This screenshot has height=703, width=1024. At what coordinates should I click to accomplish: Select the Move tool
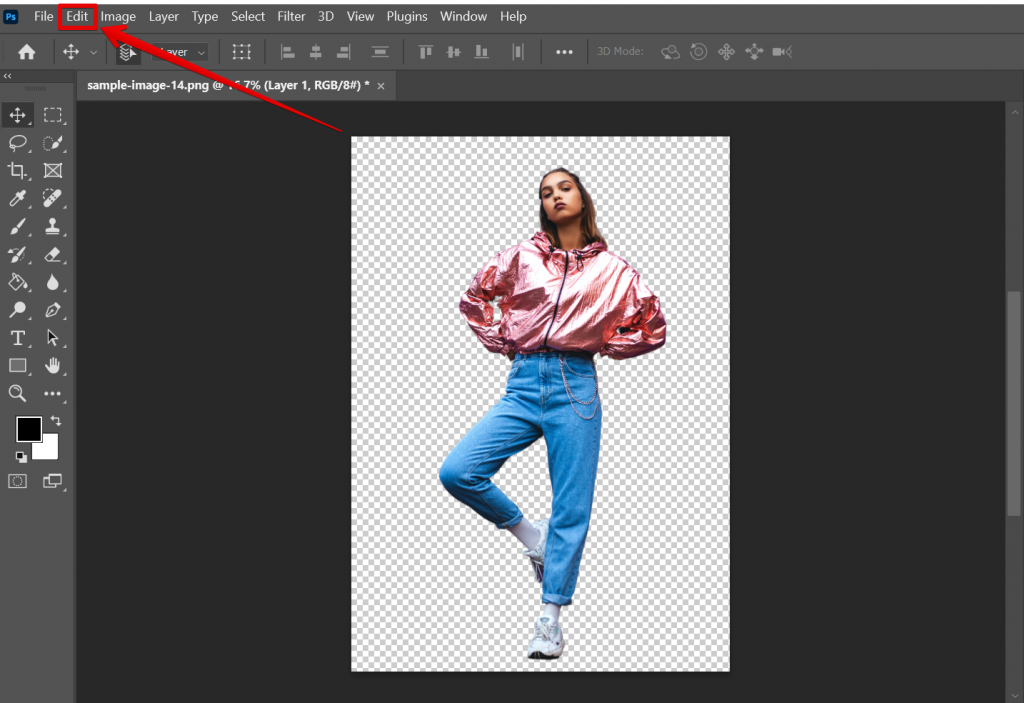click(x=17, y=115)
